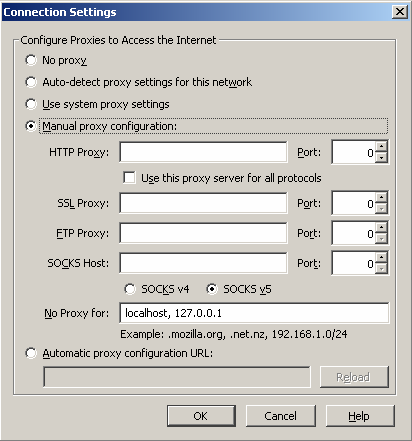Click the 'Configure Proxies to Access the Internet' heading
Screen dimensions: 412x441
pyautogui.click(x=118, y=40)
